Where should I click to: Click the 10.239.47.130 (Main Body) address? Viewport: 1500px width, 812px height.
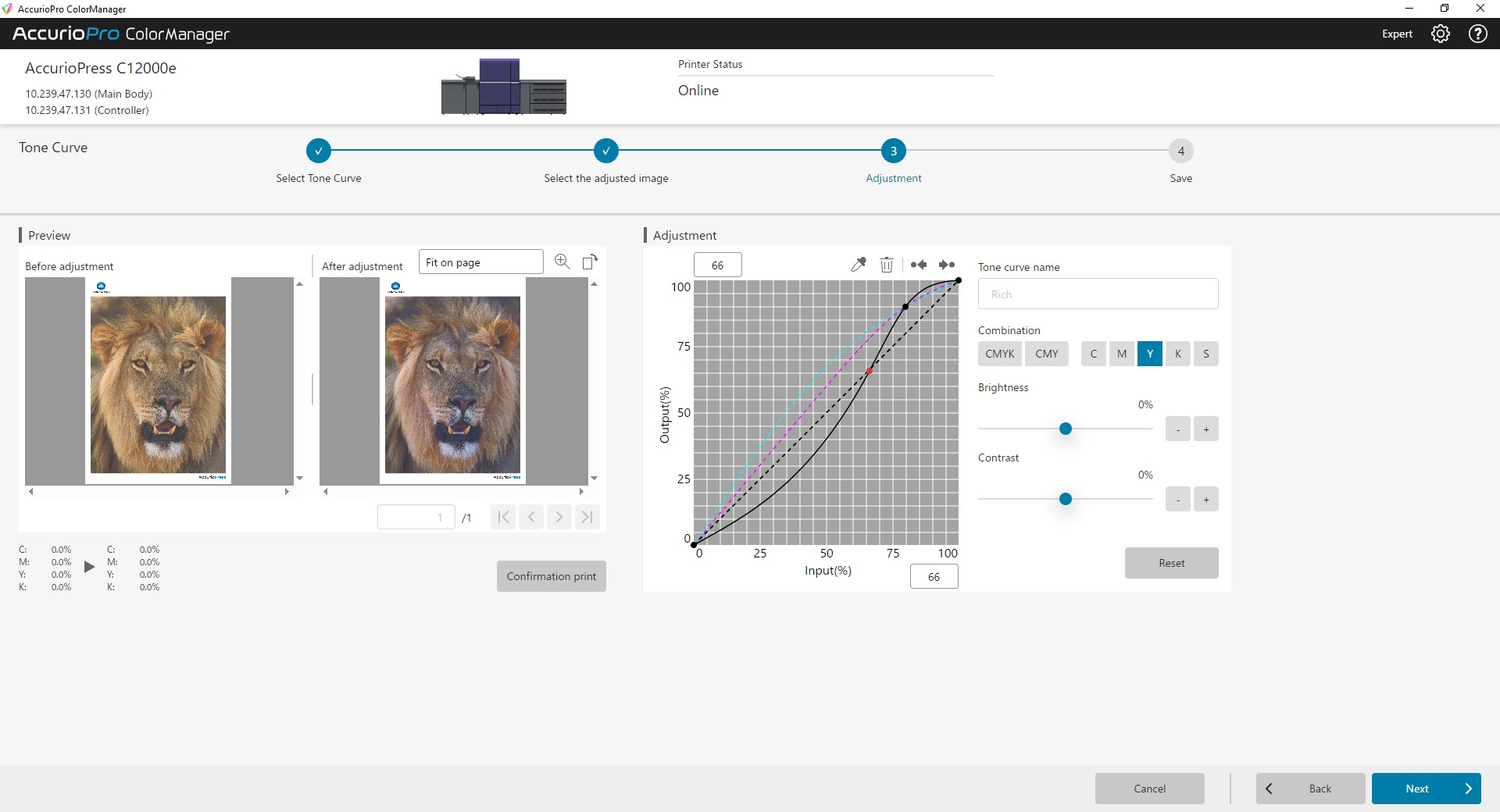(89, 94)
